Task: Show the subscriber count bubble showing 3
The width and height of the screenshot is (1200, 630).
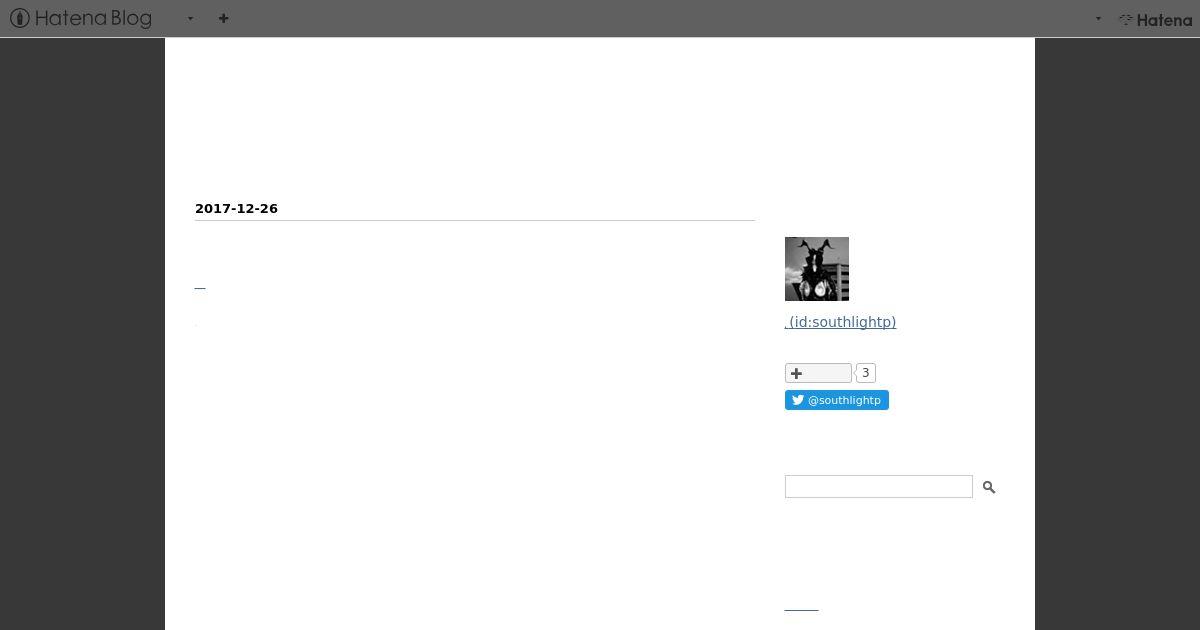Action: [866, 373]
